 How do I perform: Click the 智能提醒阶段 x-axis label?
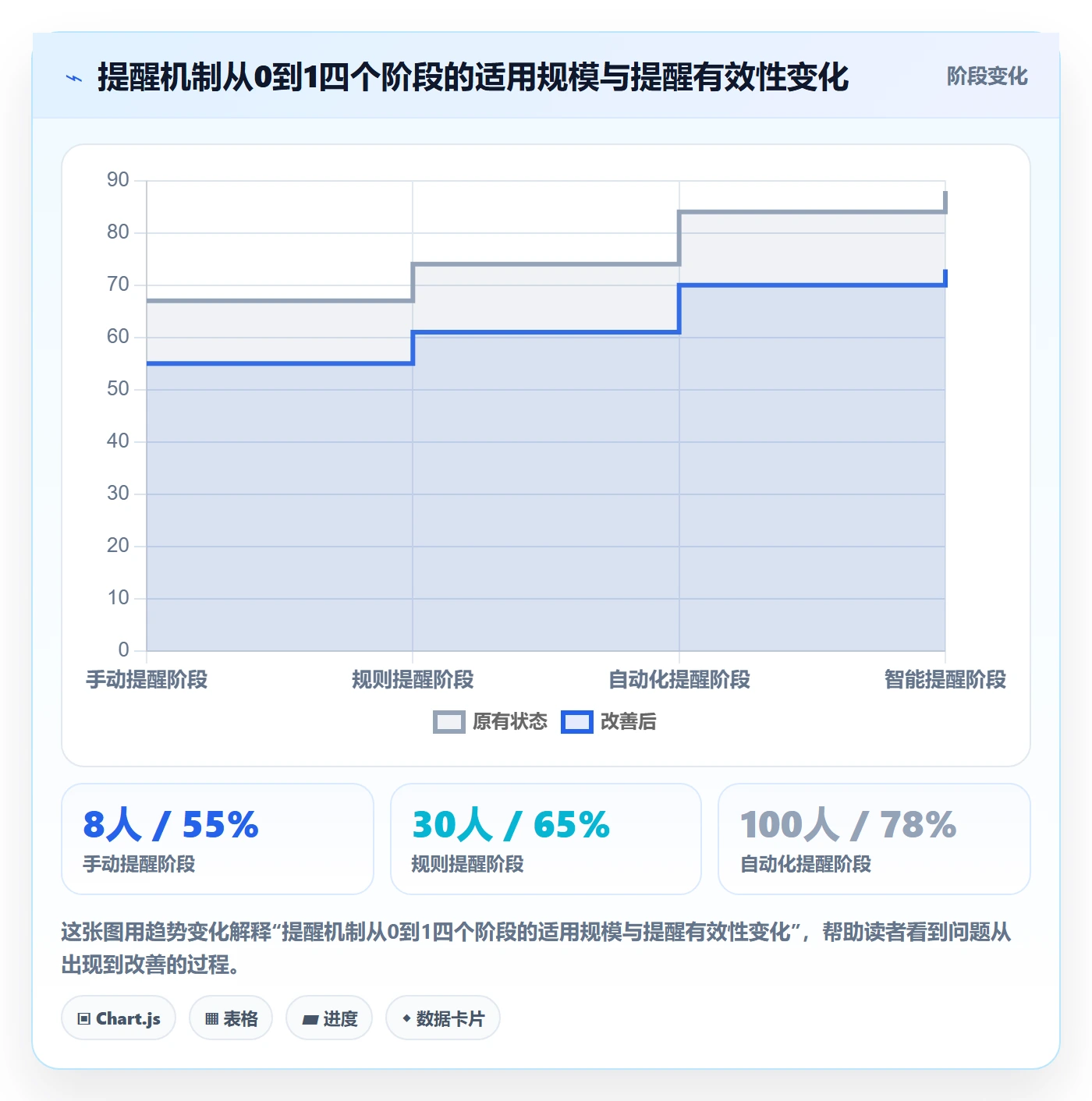[x=945, y=680]
